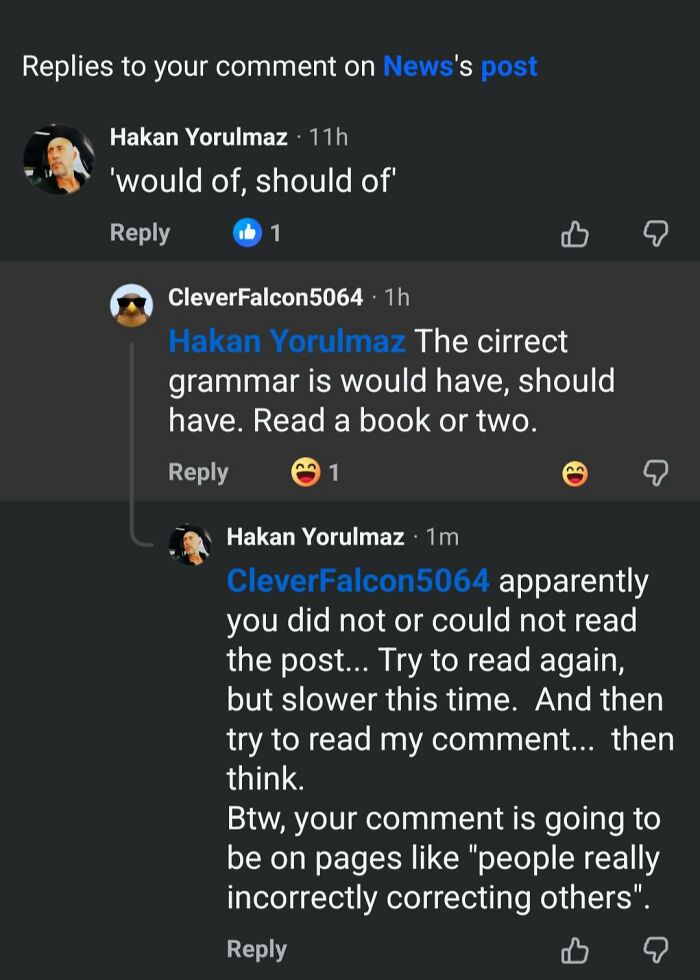Select the Hakan Yorulmaz username on the top comment

[x=200, y=137]
